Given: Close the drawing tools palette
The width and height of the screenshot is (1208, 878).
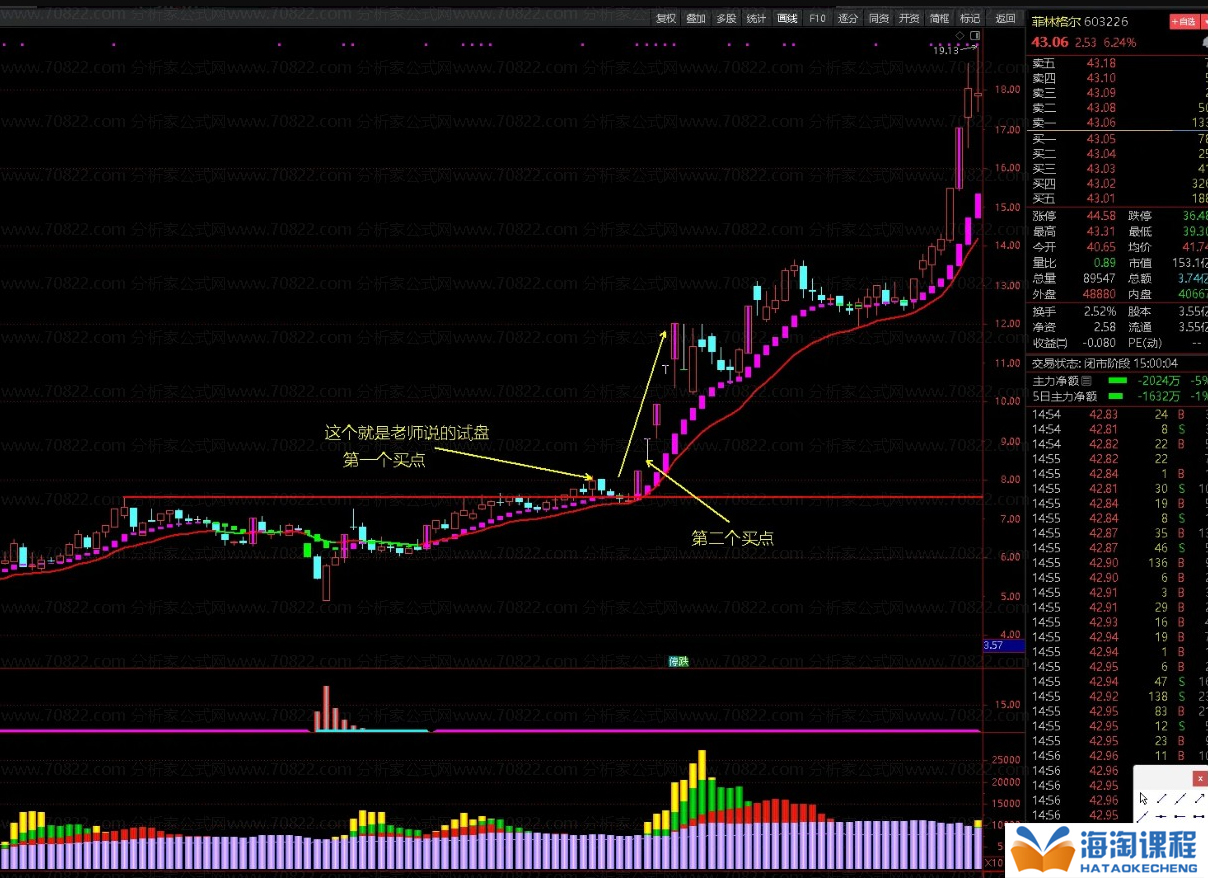Looking at the screenshot, I should (1200, 778).
